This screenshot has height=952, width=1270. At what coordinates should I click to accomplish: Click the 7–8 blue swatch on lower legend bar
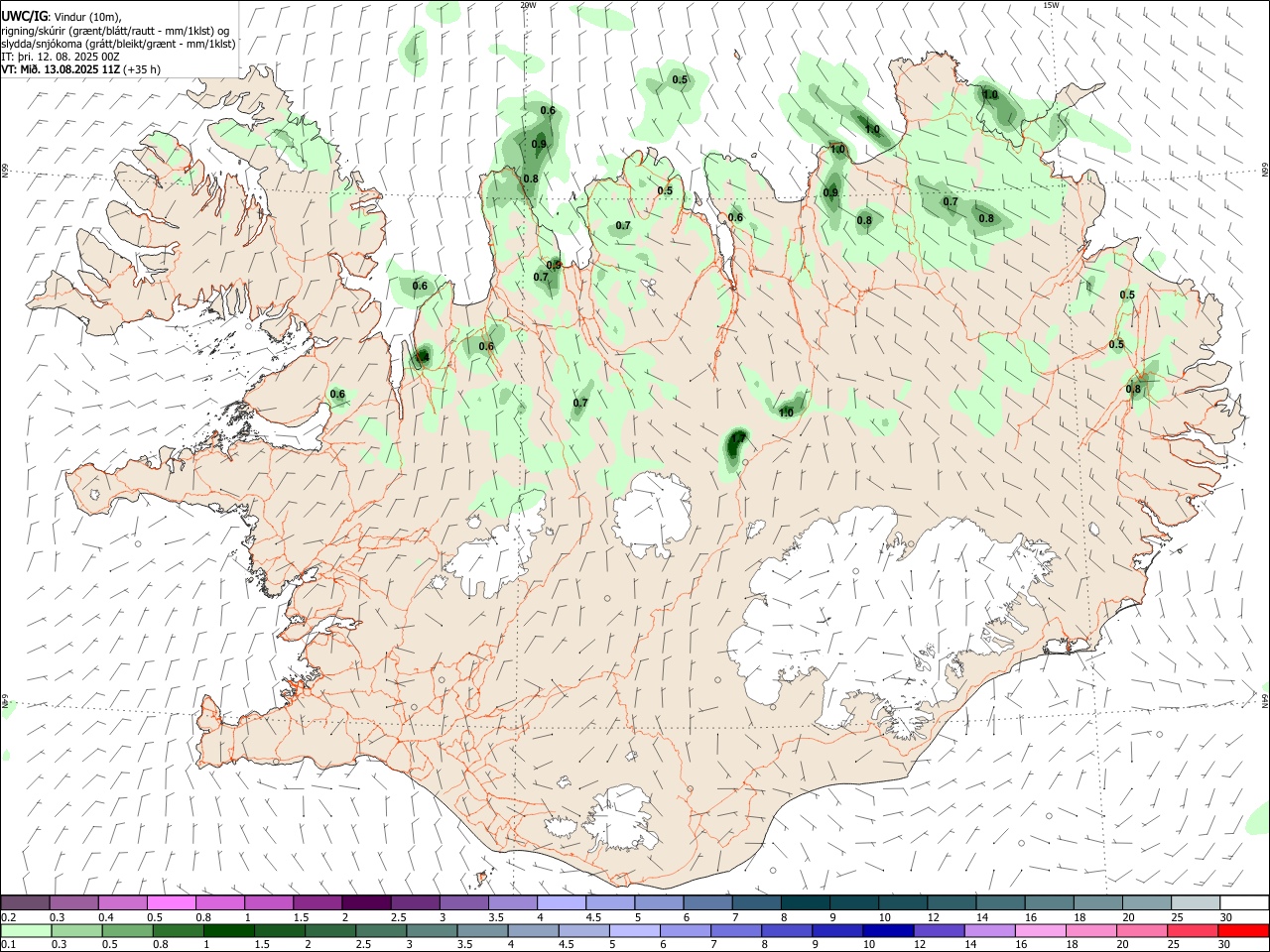pyautogui.click(x=736, y=930)
